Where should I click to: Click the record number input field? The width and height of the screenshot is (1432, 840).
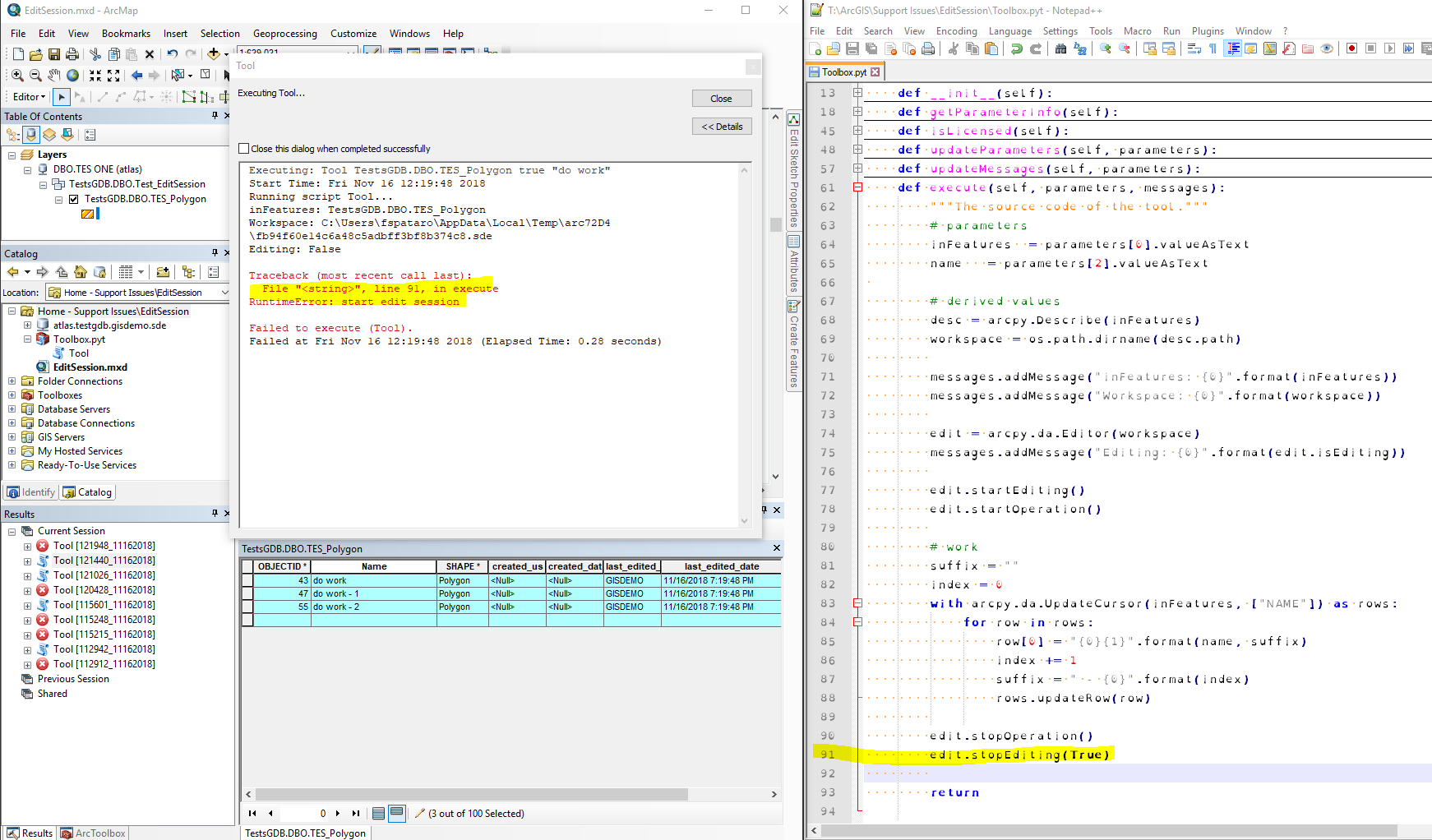303,814
